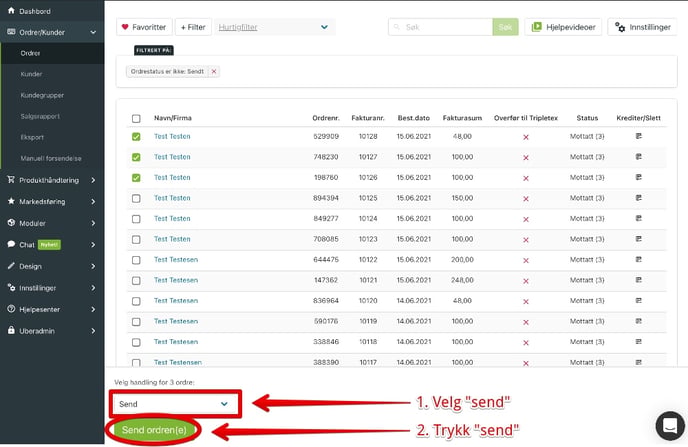Uncheck the order 529909 checkbox

(136, 136)
